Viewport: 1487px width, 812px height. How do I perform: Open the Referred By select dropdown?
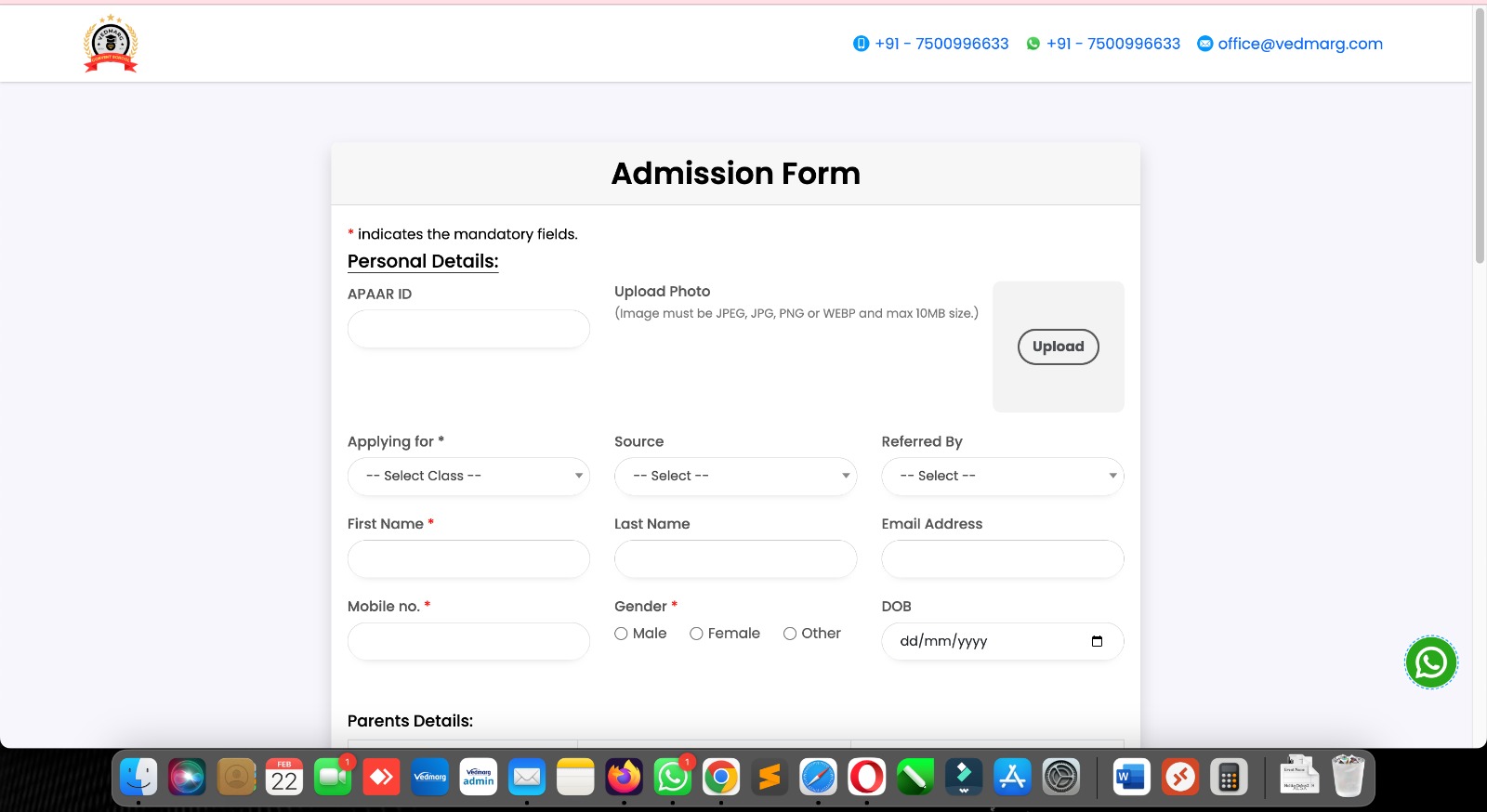[1003, 476]
